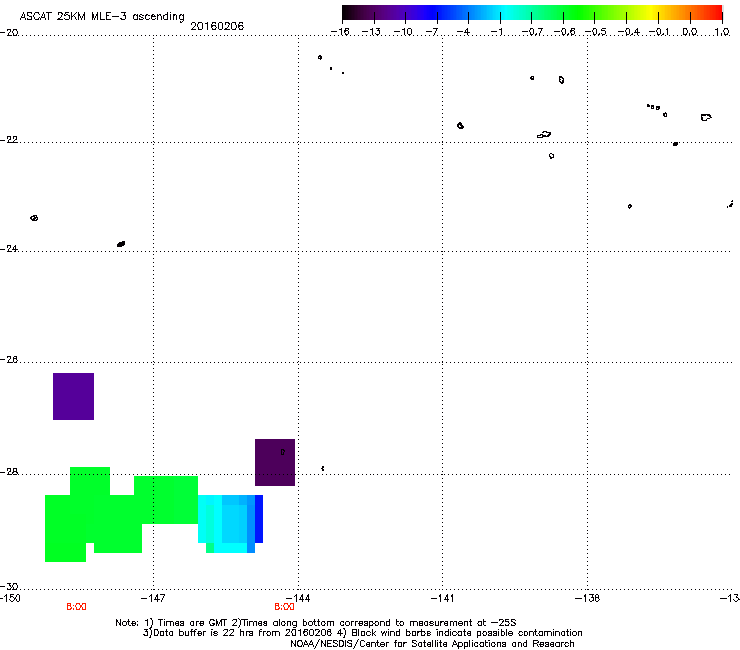Click the -0.1 color scale label
This screenshot has width=740, height=650.
659,32
